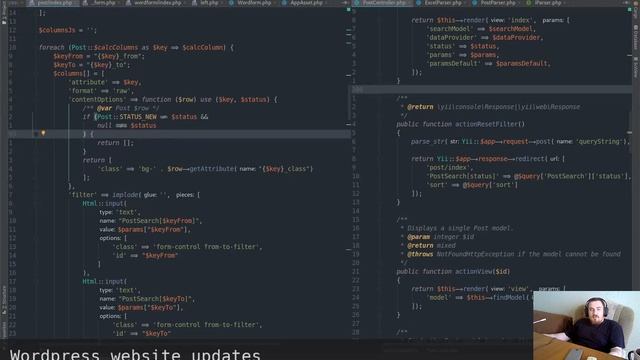Click the highlighted empty line in the right editor

(491, 89)
